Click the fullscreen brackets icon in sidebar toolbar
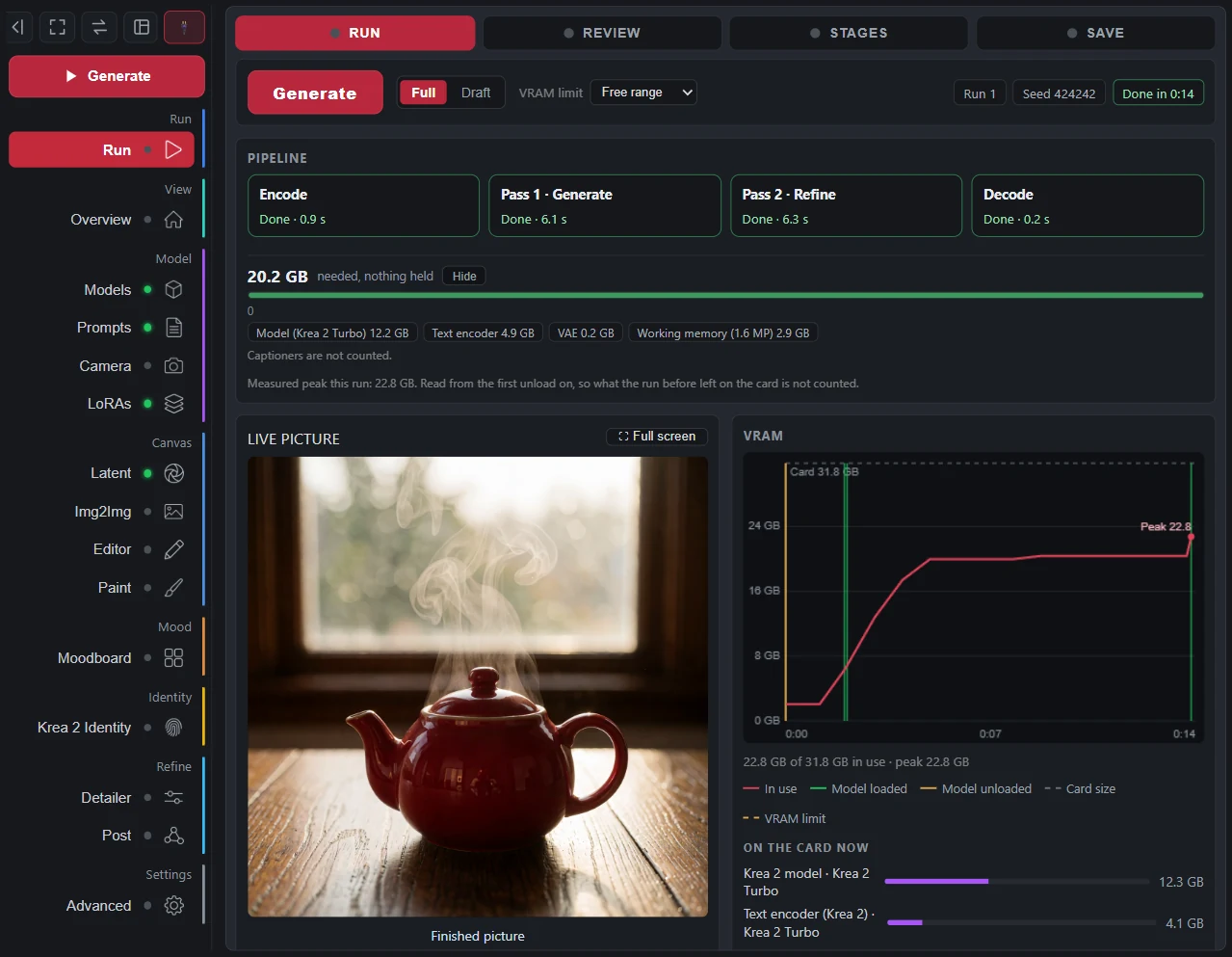Viewport: 1232px width, 957px height. click(58, 27)
